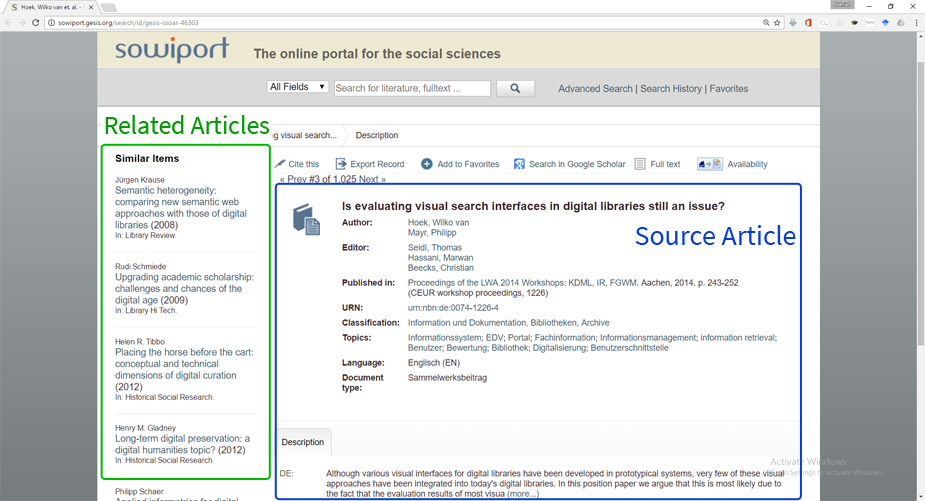
Task: Click the Search in Google Scholar icon
Action: 519,163
